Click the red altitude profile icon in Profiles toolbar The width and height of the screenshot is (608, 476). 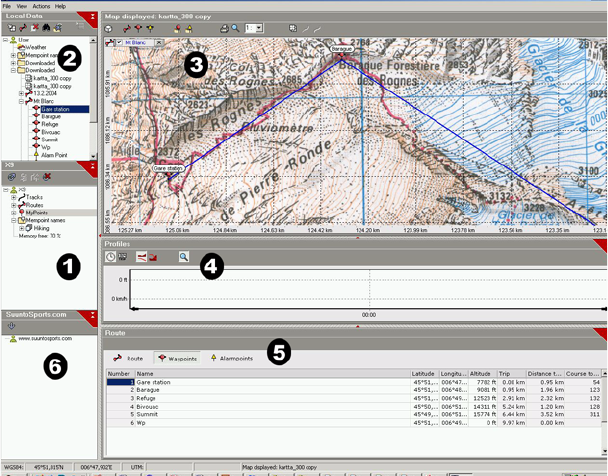(x=142, y=257)
